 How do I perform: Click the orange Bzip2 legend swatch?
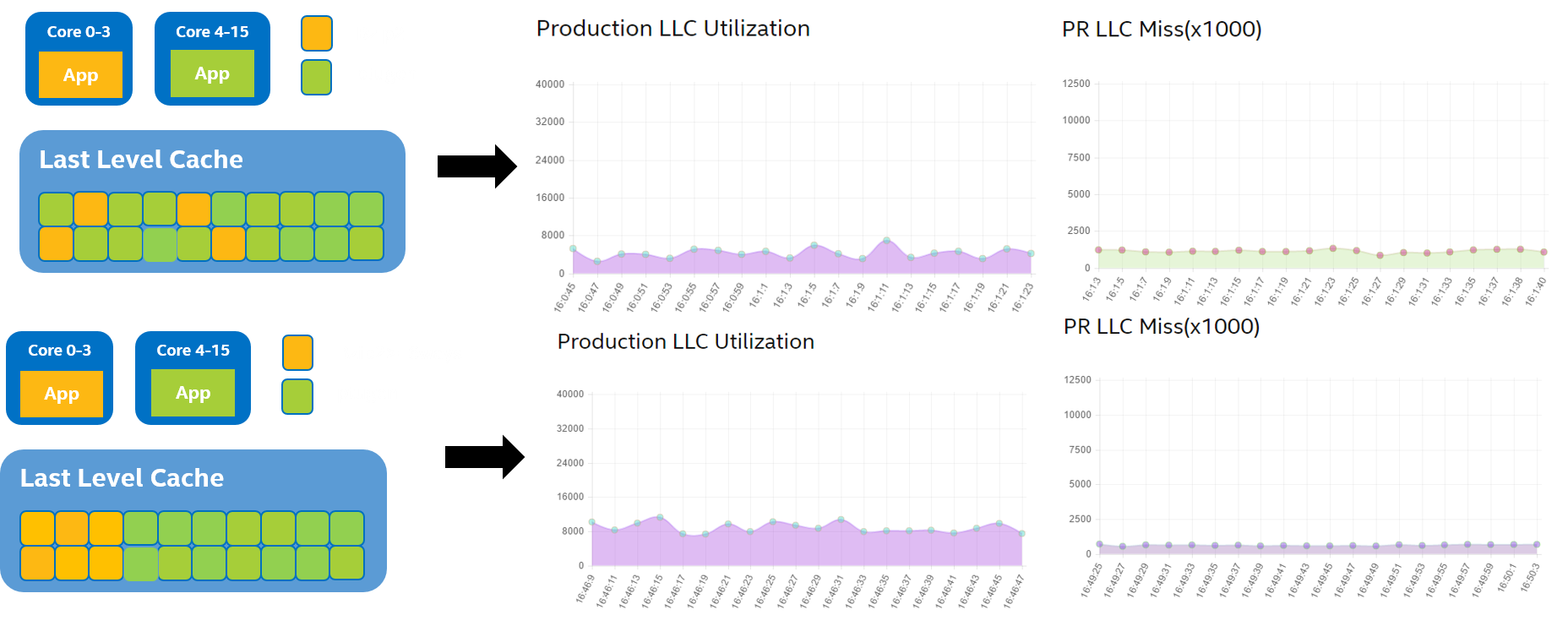317,34
